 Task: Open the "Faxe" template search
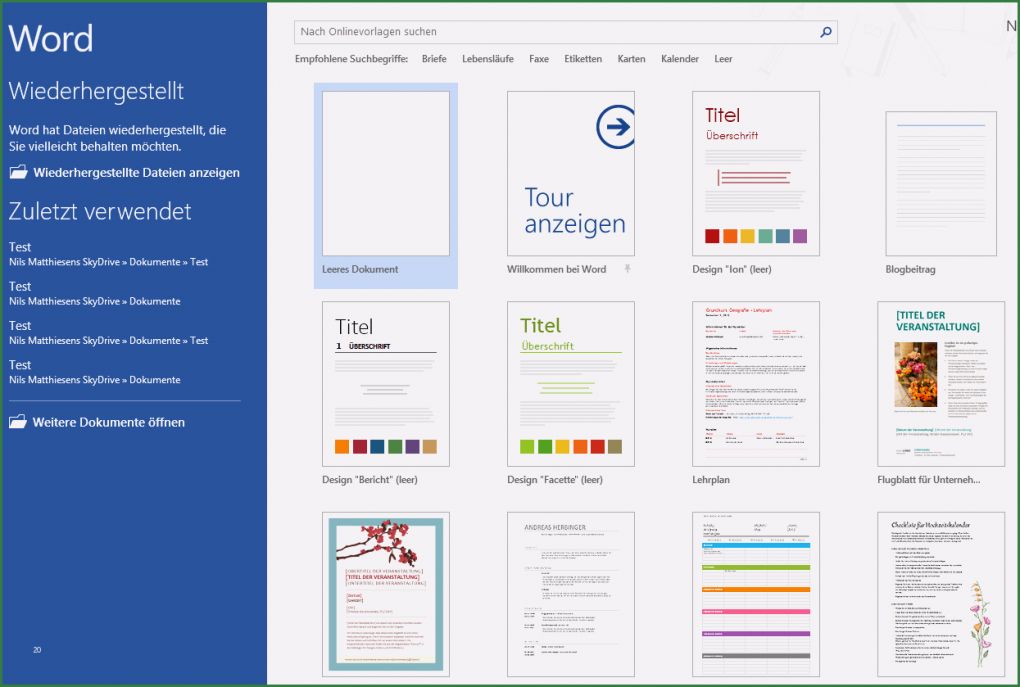pyautogui.click(x=539, y=59)
